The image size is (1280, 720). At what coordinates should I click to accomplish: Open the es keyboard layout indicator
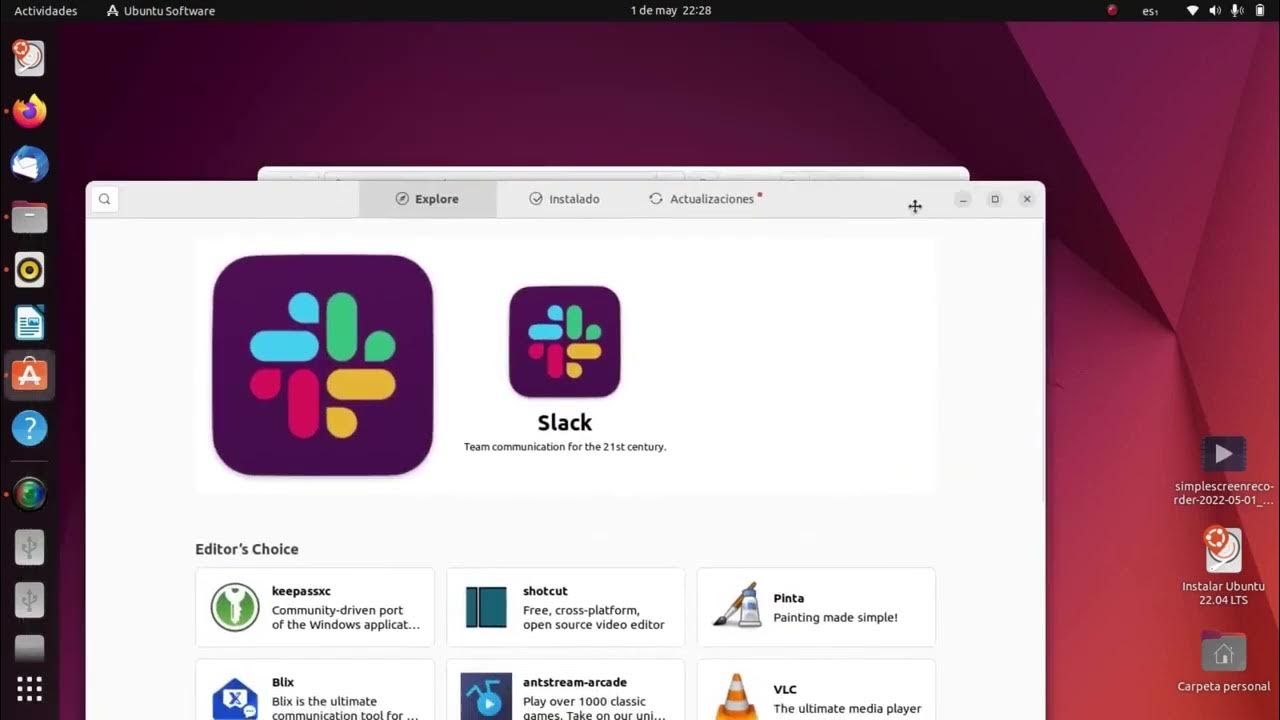click(x=1150, y=11)
